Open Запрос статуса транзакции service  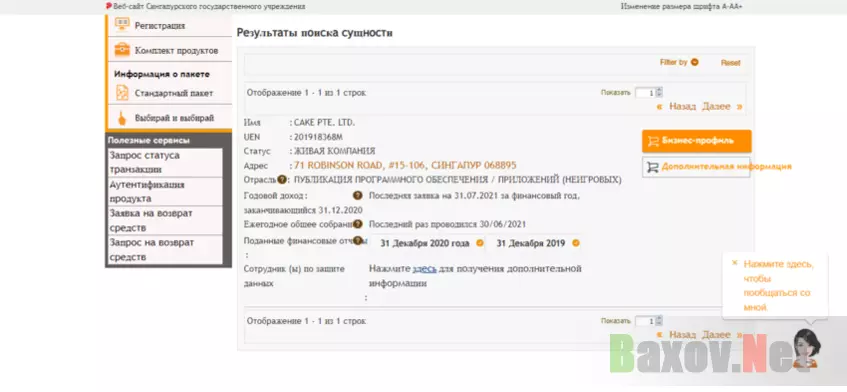pos(165,163)
